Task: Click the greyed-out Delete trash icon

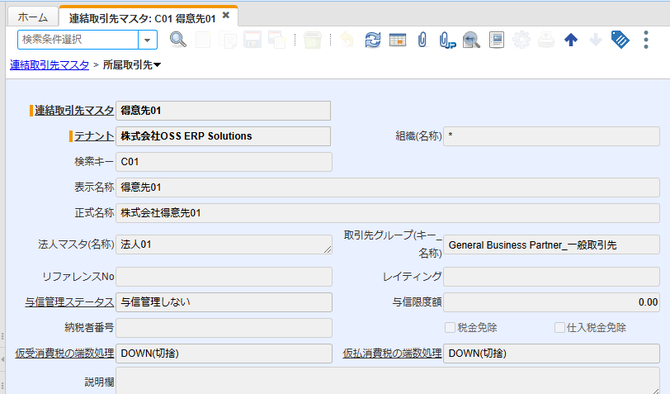Action: click(312, 40)
